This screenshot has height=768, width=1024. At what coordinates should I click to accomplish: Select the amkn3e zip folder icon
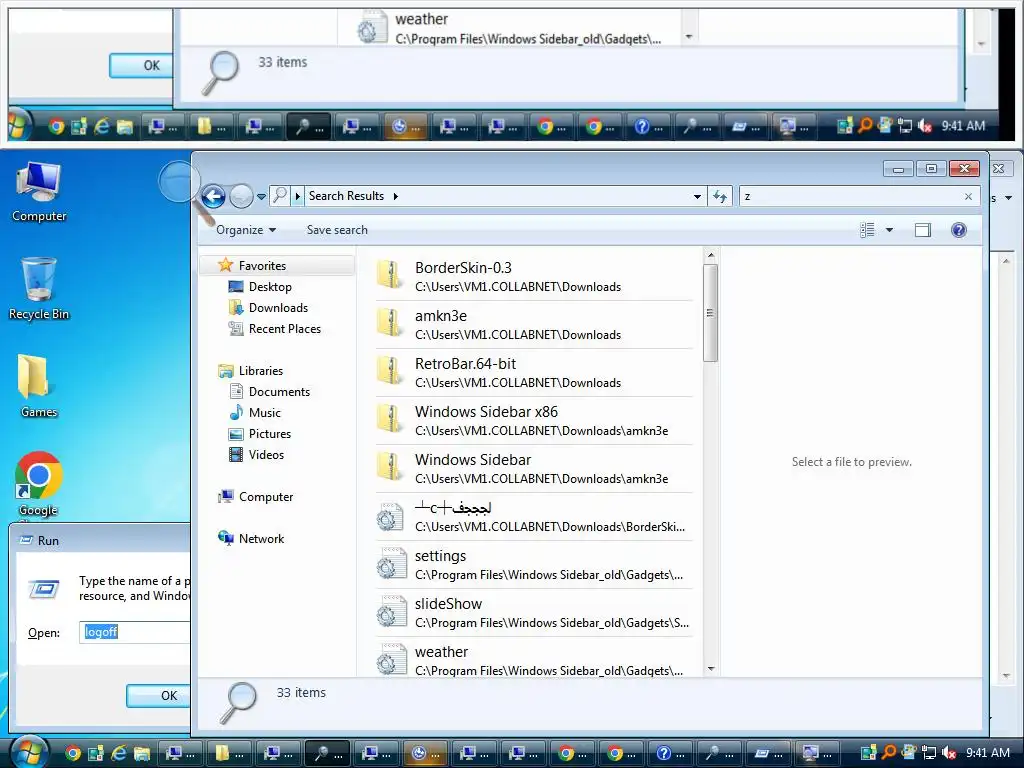(x=391, y=323)
